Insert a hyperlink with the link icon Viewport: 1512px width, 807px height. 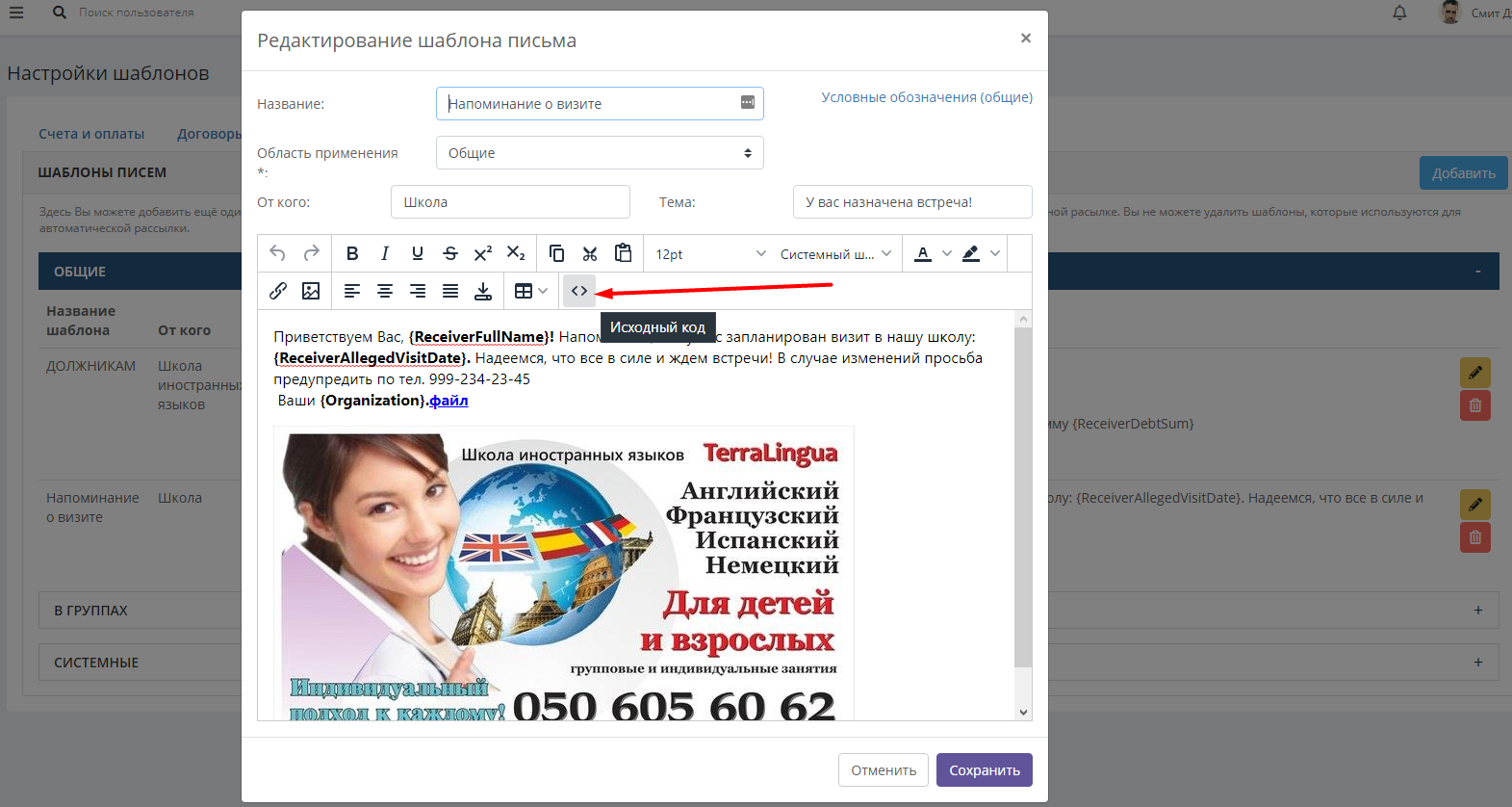(x=278, y=291)
